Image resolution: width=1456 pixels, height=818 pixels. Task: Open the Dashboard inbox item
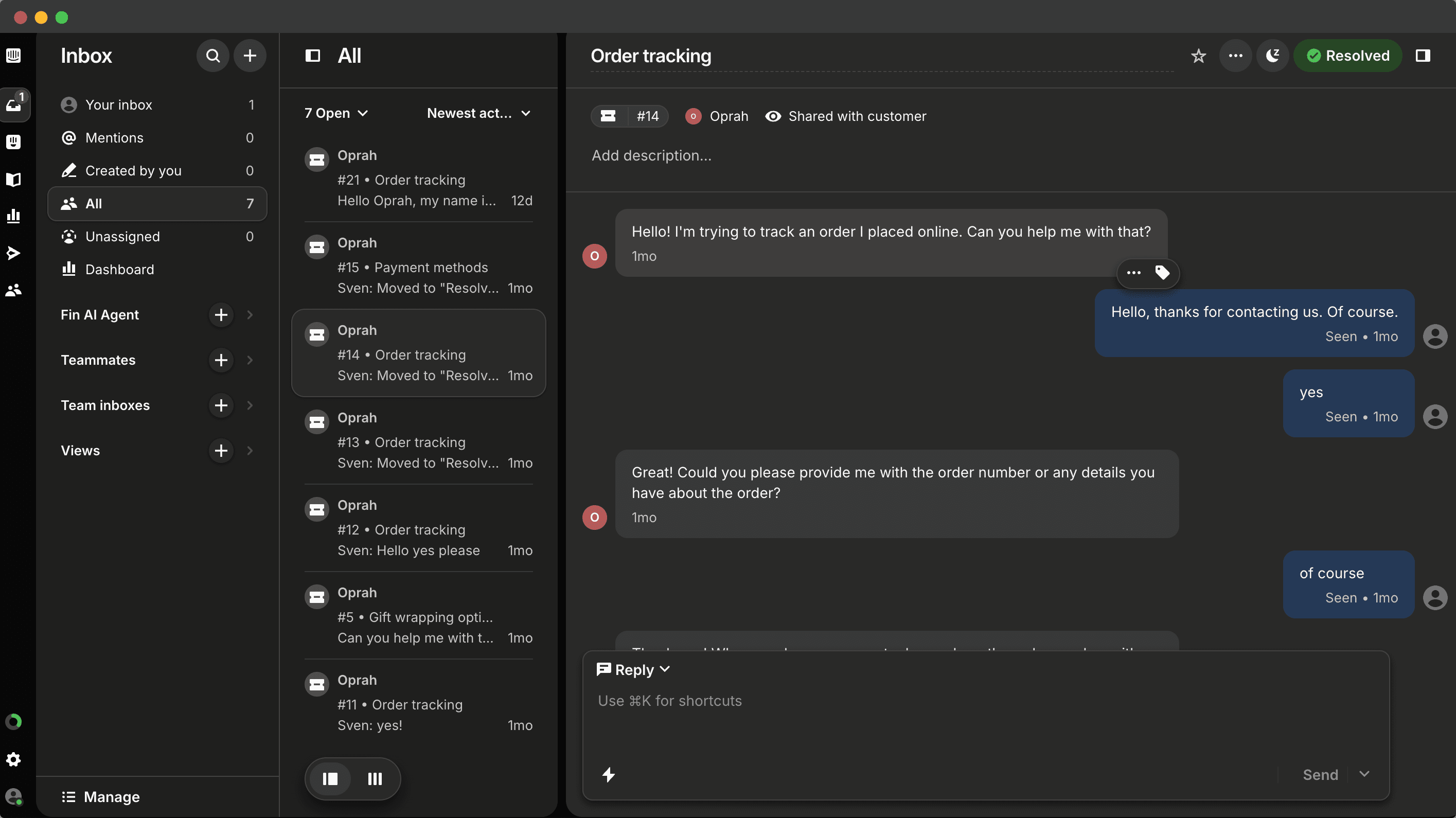point(119,269)
